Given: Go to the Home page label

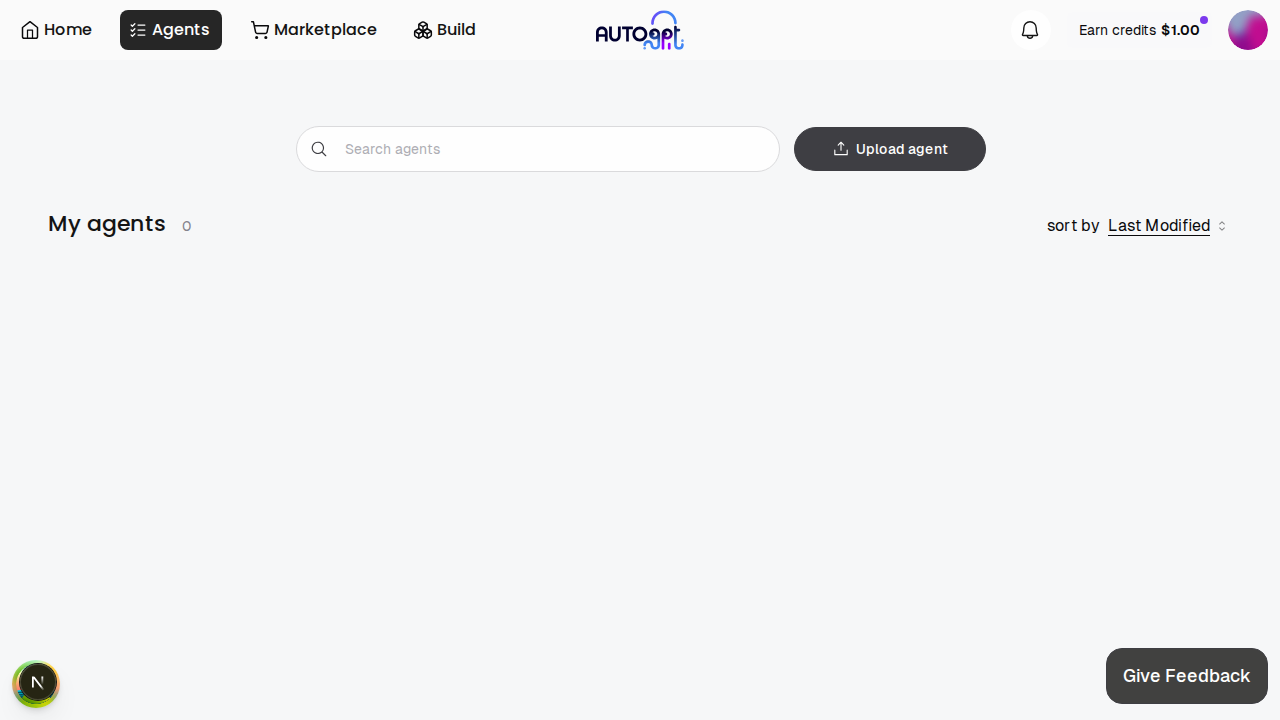Looking at the screenshot, I should pos(68,30).
